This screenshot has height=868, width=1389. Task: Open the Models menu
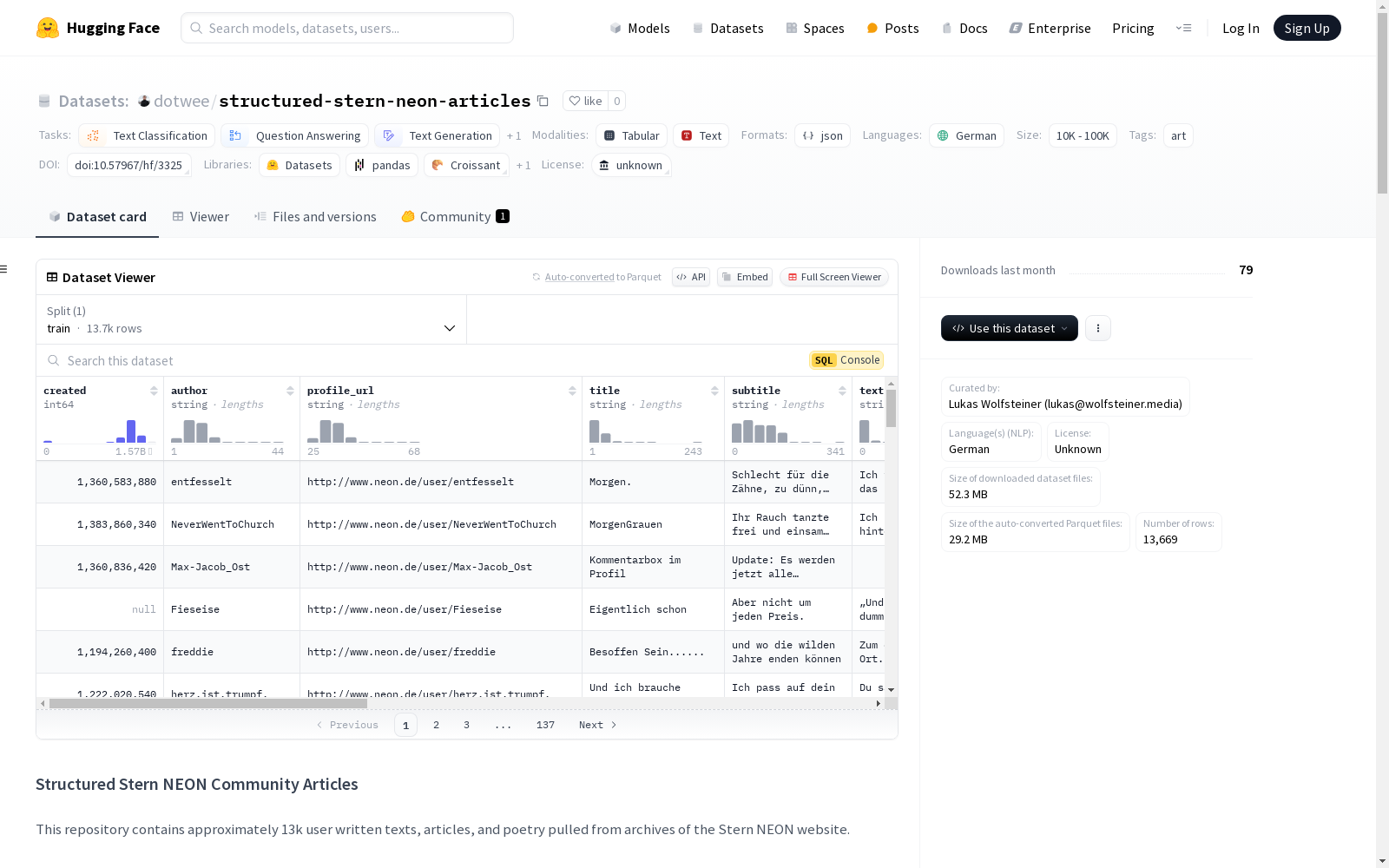[640, 28]
